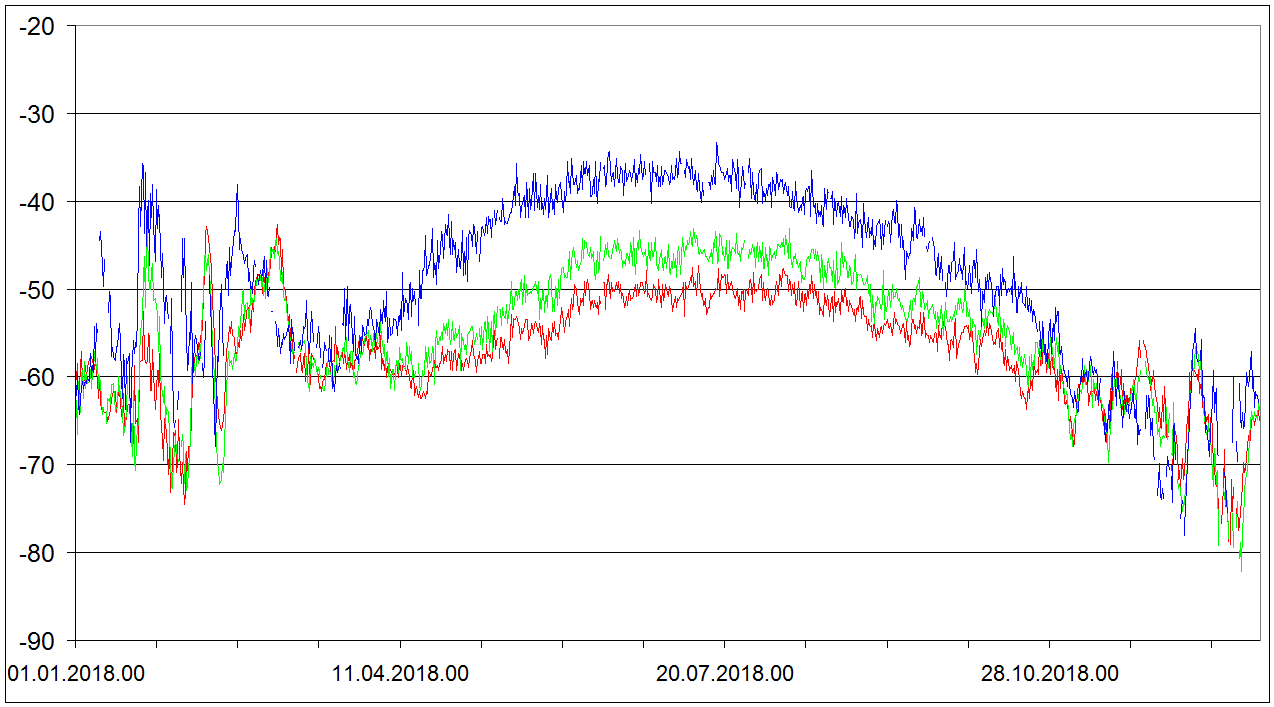Click the 01.01.2018.00 date label
Viewport: 1274px width, 707px height.
click(76, 673)
